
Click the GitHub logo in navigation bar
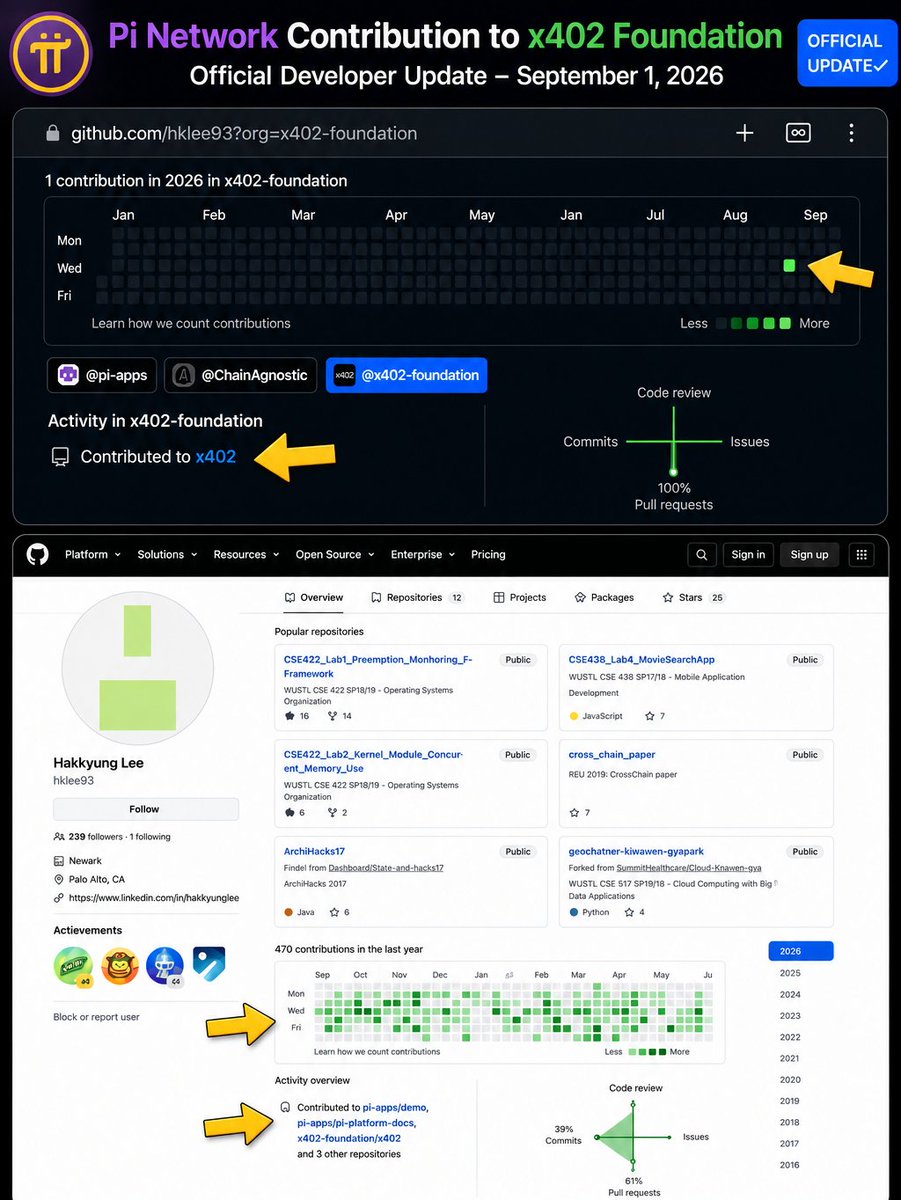(38, 555)
